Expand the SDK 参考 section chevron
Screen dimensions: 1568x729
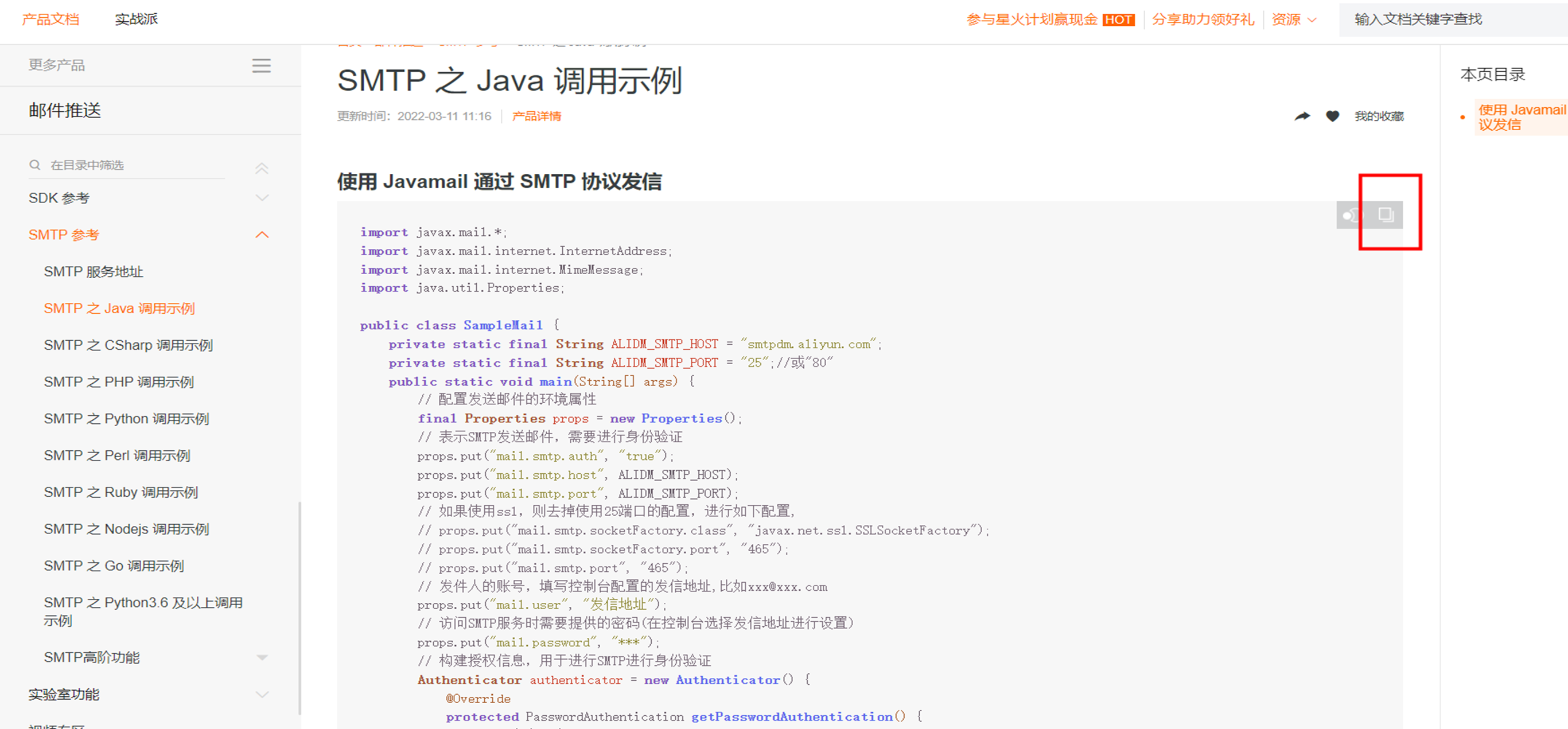click(262, 198)
